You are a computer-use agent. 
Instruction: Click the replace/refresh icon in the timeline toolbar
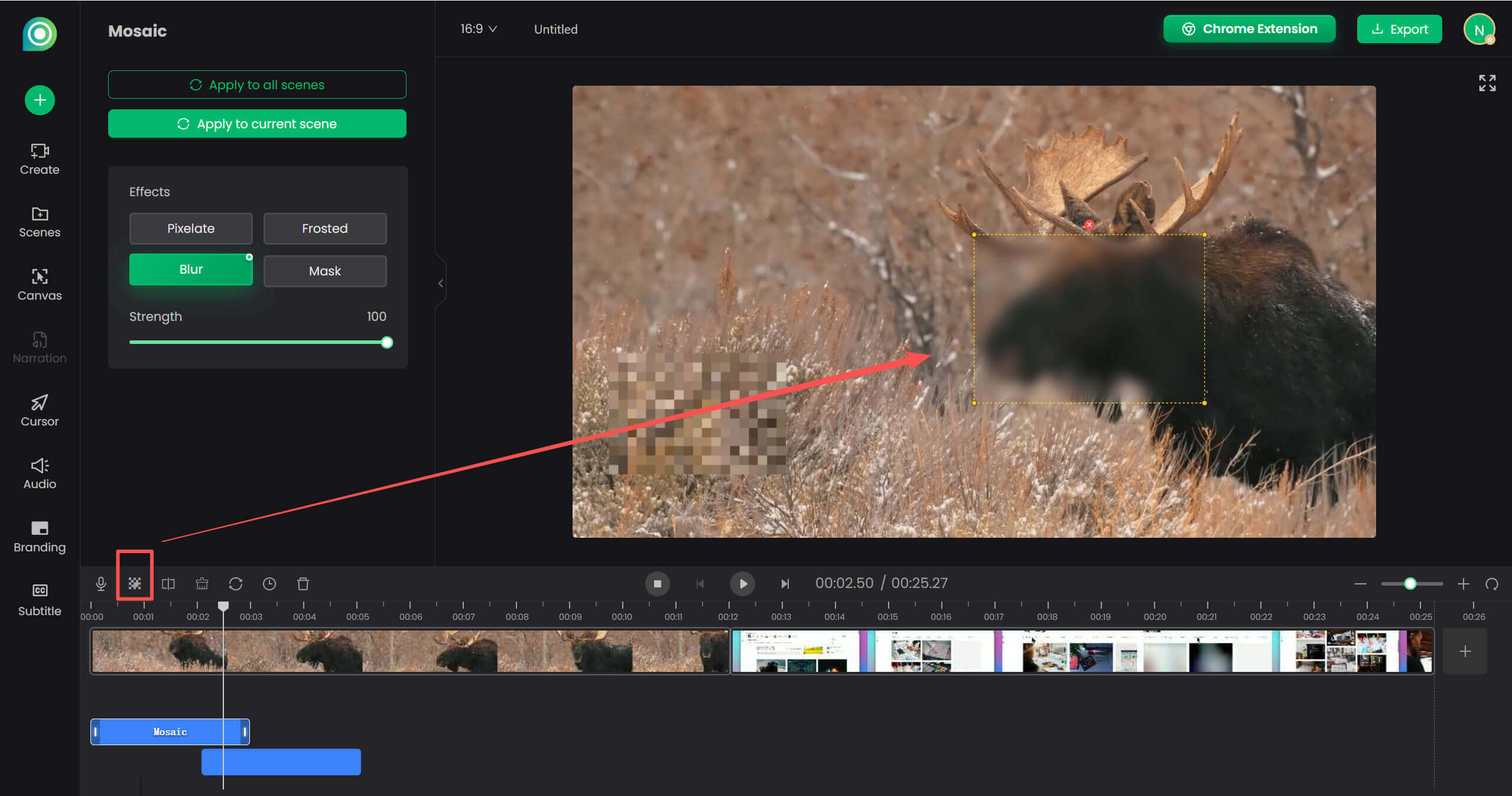236,583
